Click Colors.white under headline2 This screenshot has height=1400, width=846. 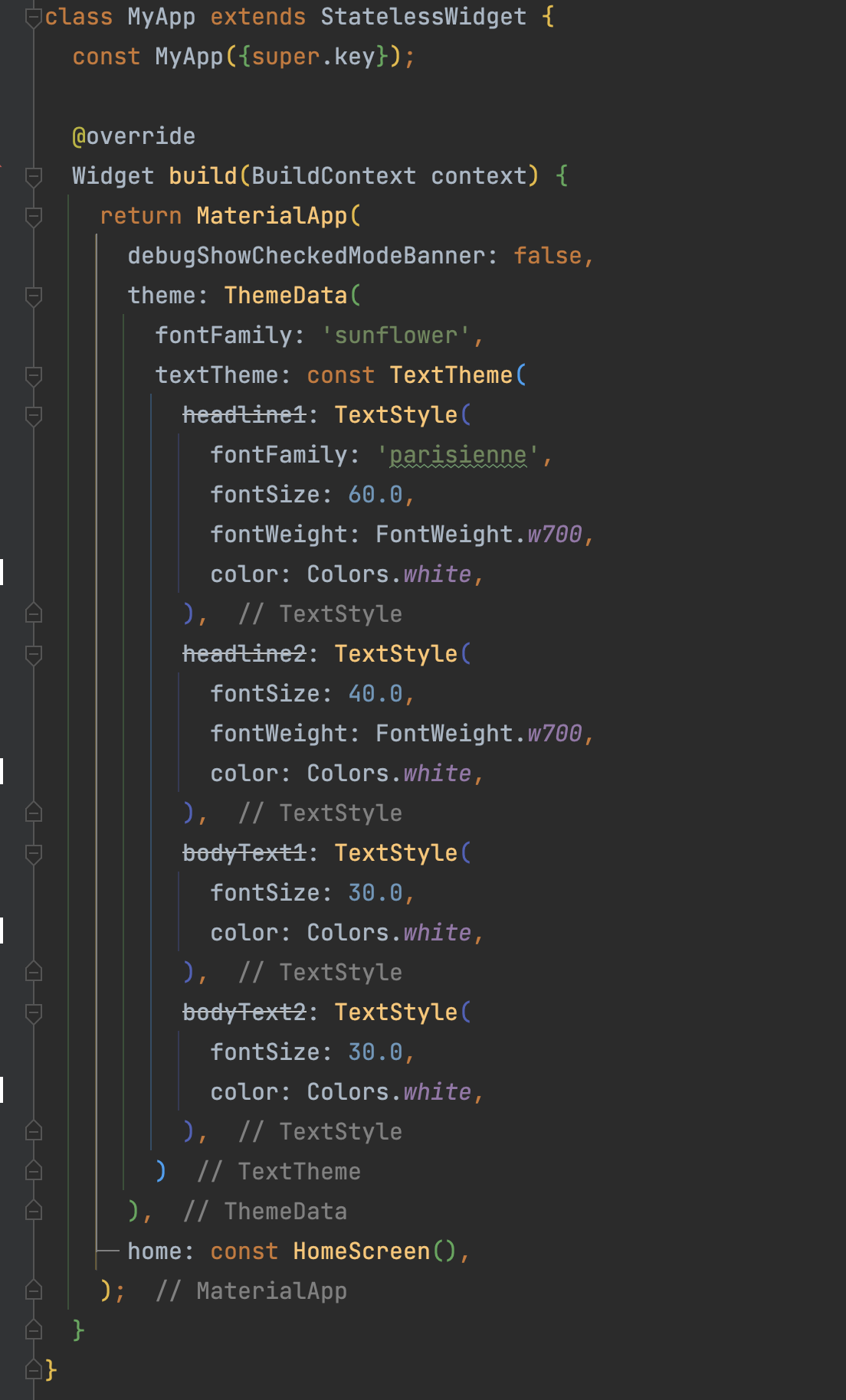(389, 774)
